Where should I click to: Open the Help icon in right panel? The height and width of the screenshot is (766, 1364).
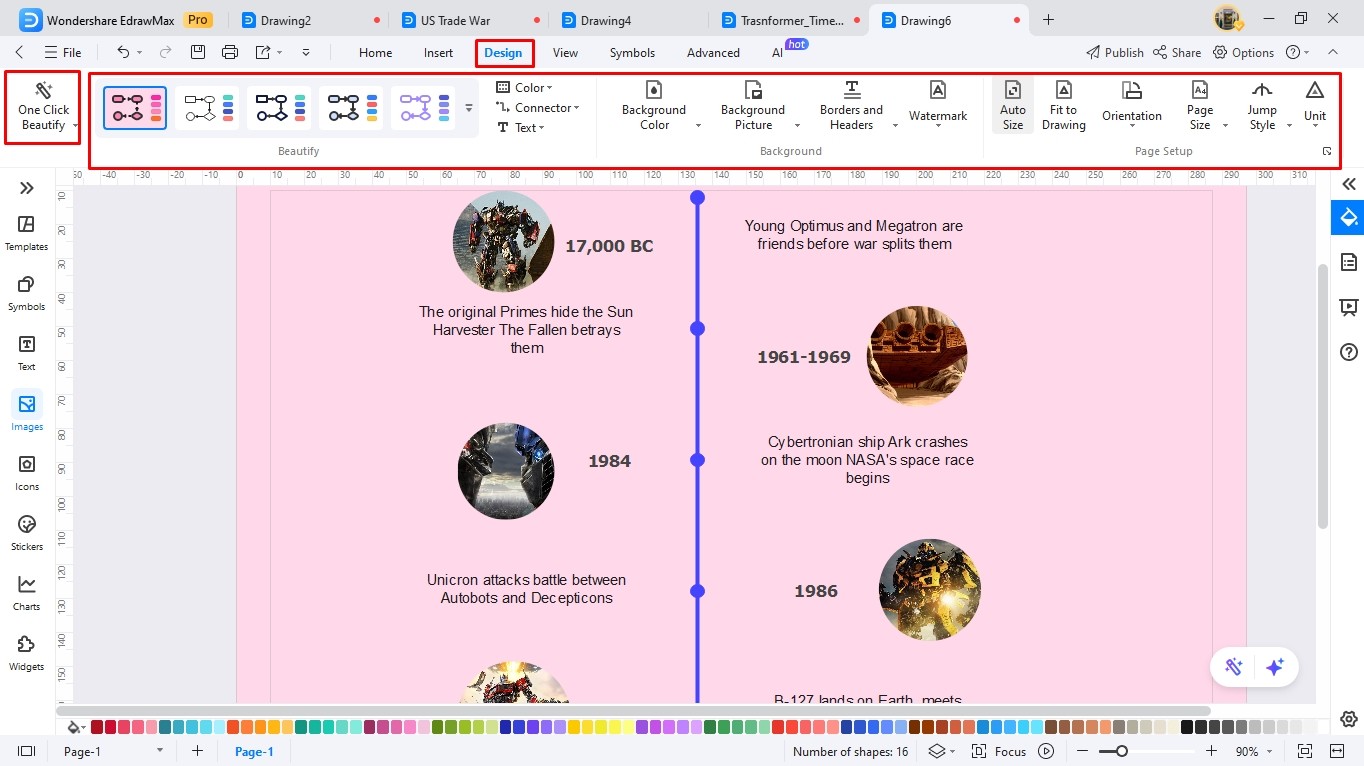click(1349, 352)
